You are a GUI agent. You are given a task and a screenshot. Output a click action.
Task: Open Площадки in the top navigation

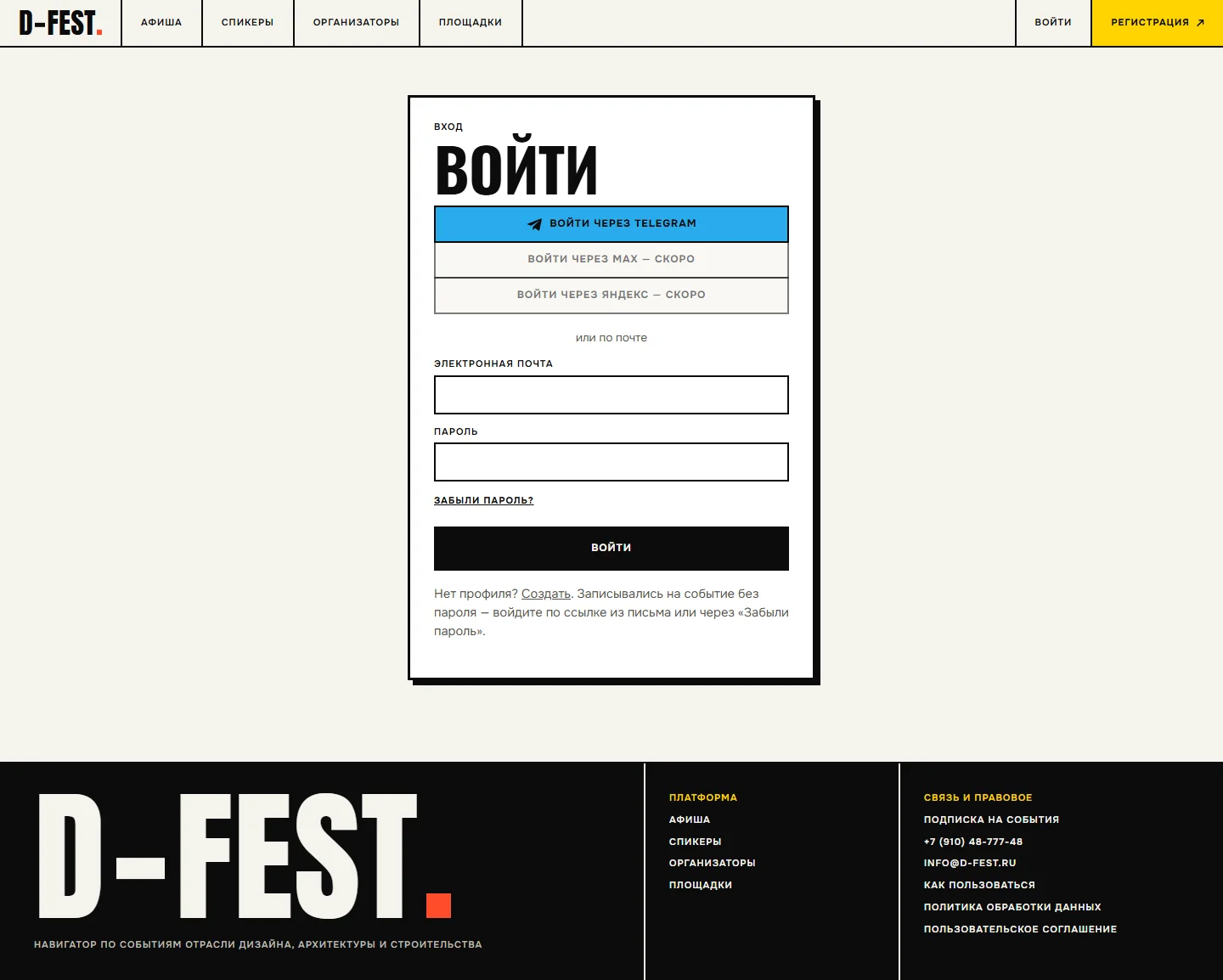pos(471,23)
